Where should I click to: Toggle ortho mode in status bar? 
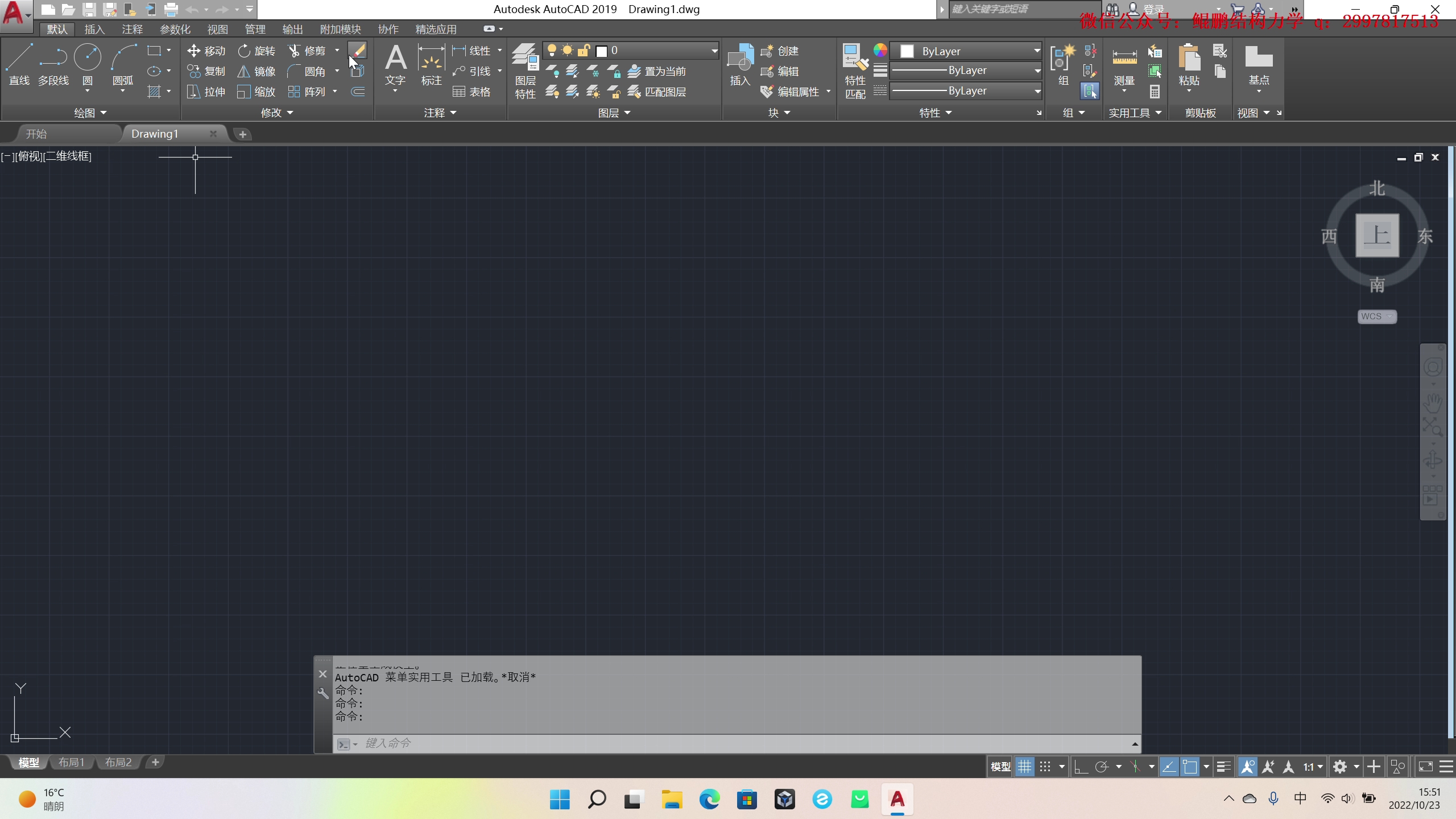(1081, 767)
